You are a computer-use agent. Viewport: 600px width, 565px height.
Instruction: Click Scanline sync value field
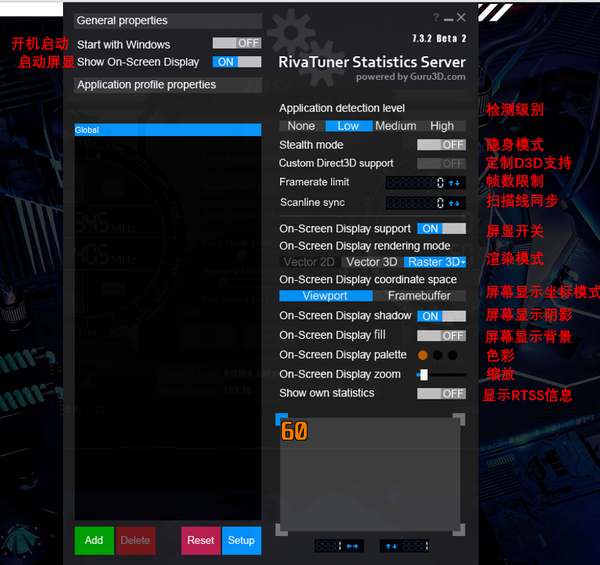pyautogui.click(x=416, y=203)
